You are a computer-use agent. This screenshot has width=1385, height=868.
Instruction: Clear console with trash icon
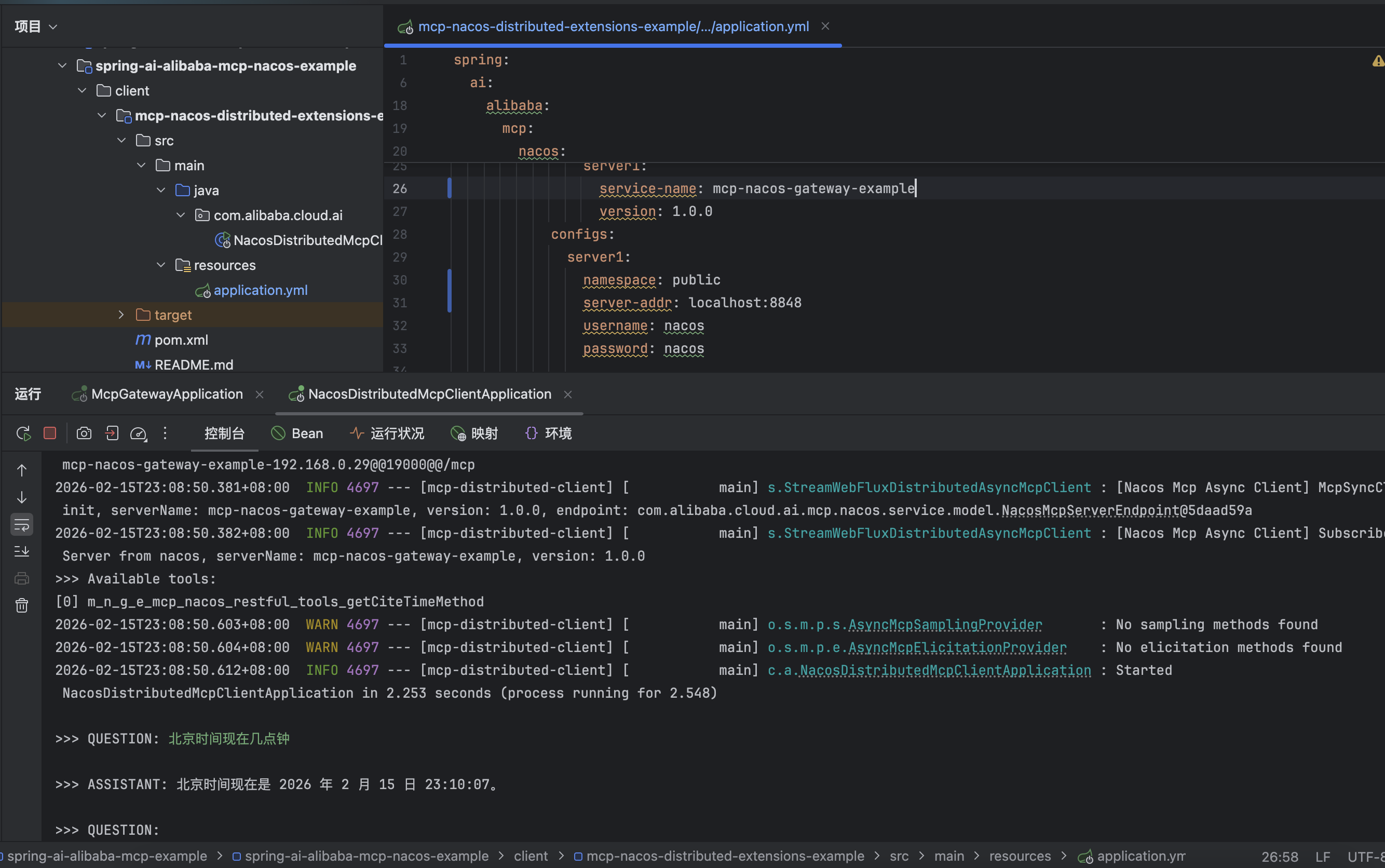tap(22, 605)
